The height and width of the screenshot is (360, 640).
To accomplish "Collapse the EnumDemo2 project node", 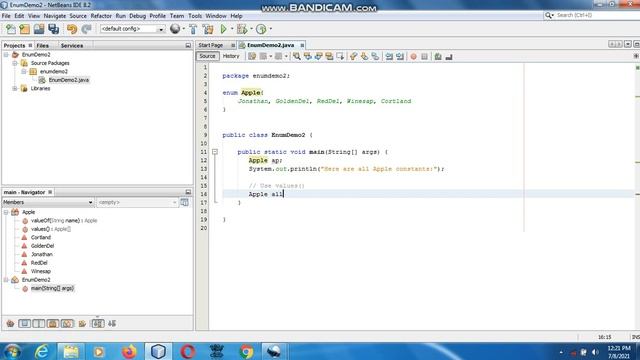I will (x=6, y=55).
